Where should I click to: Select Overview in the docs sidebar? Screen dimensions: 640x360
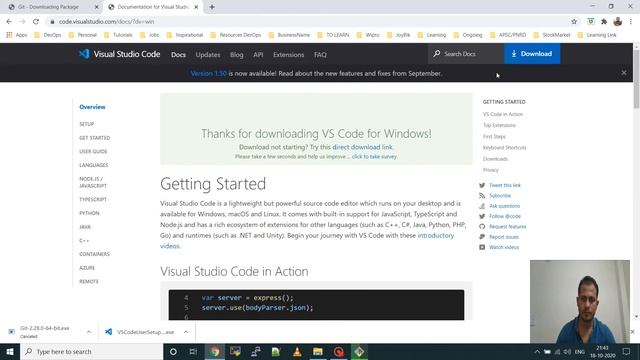click(x=92, y=107)
